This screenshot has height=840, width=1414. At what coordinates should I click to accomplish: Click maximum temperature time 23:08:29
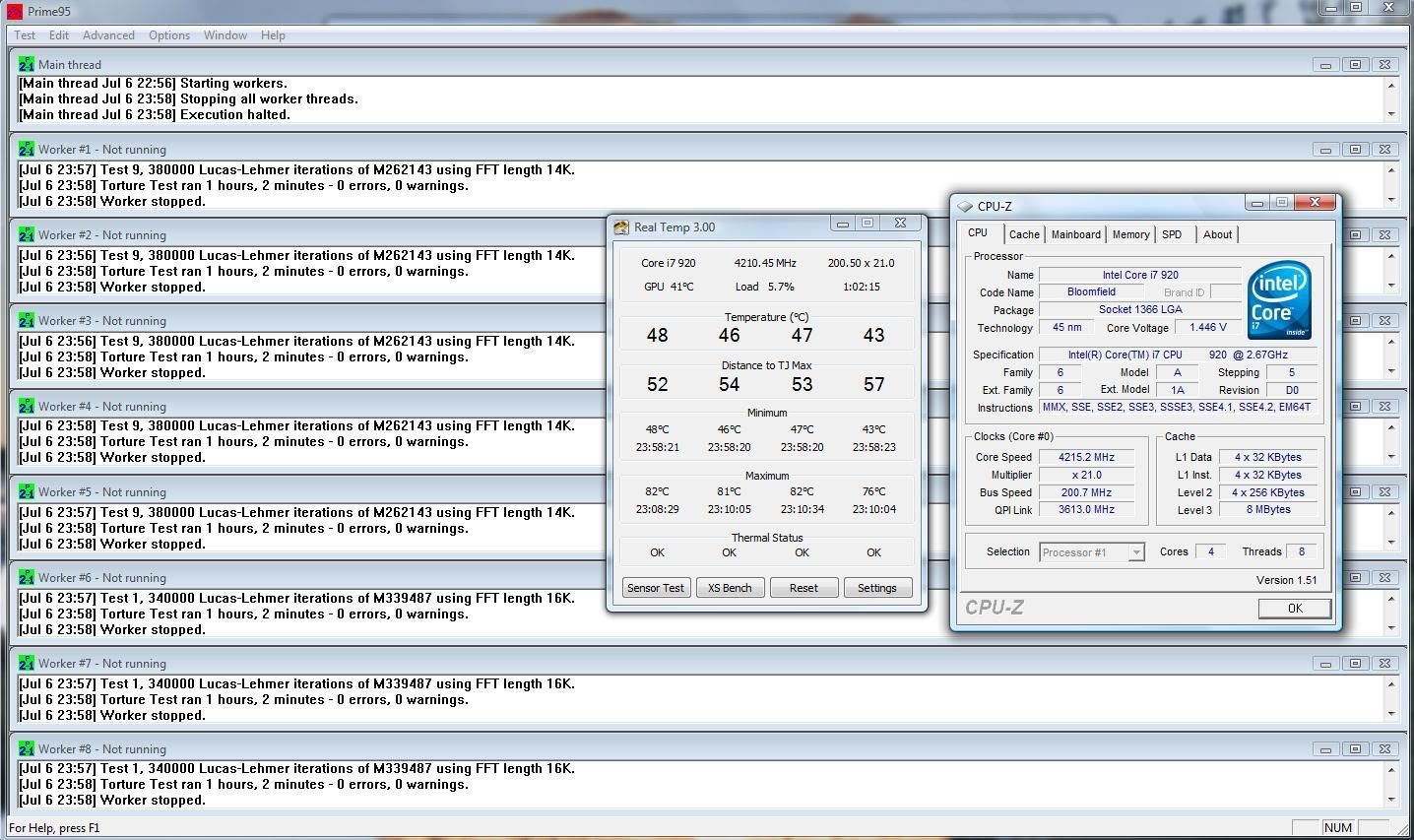tap(657, 509)
